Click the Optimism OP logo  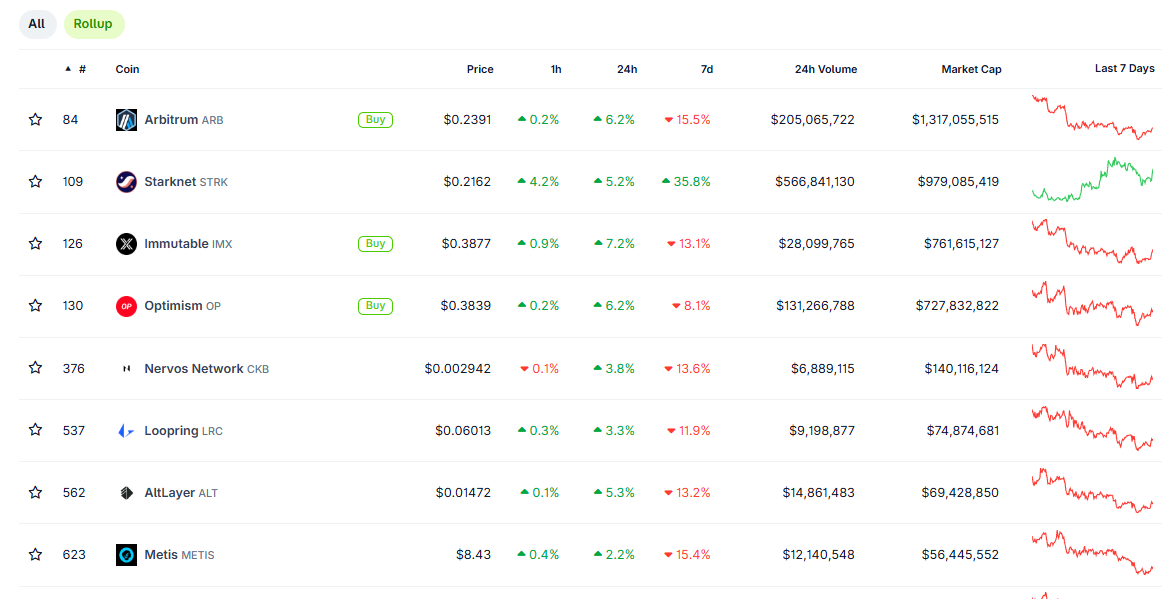coord(126,305)
